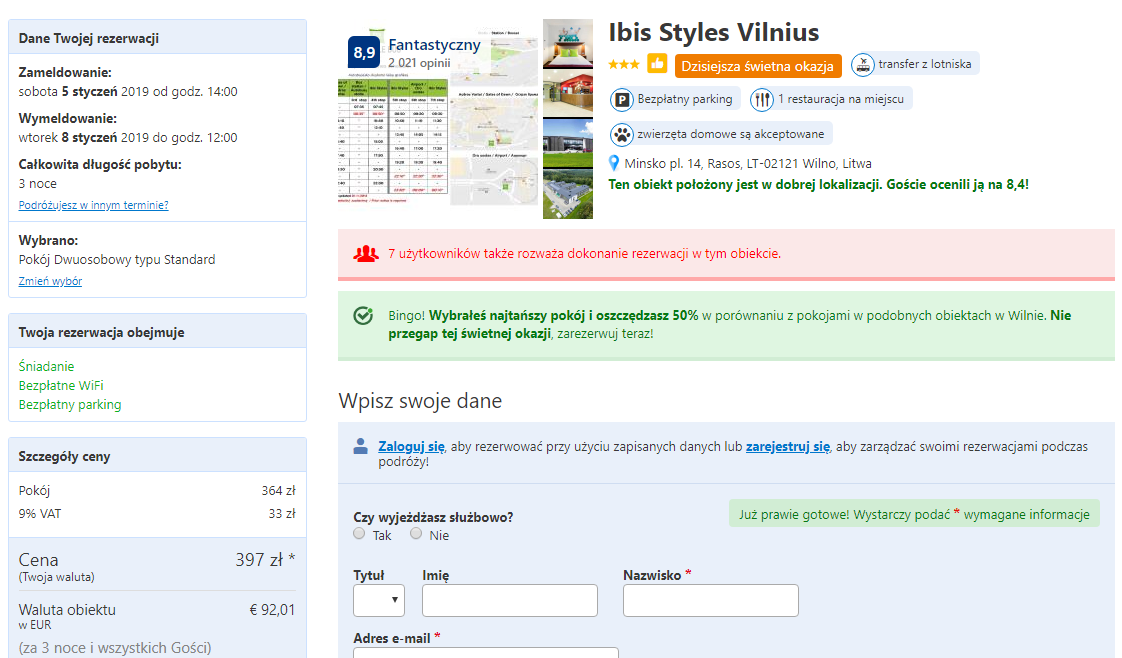This screenshot has width=1122, height=658.
Task: Click the free parking P icon
Action: (622, 99)
